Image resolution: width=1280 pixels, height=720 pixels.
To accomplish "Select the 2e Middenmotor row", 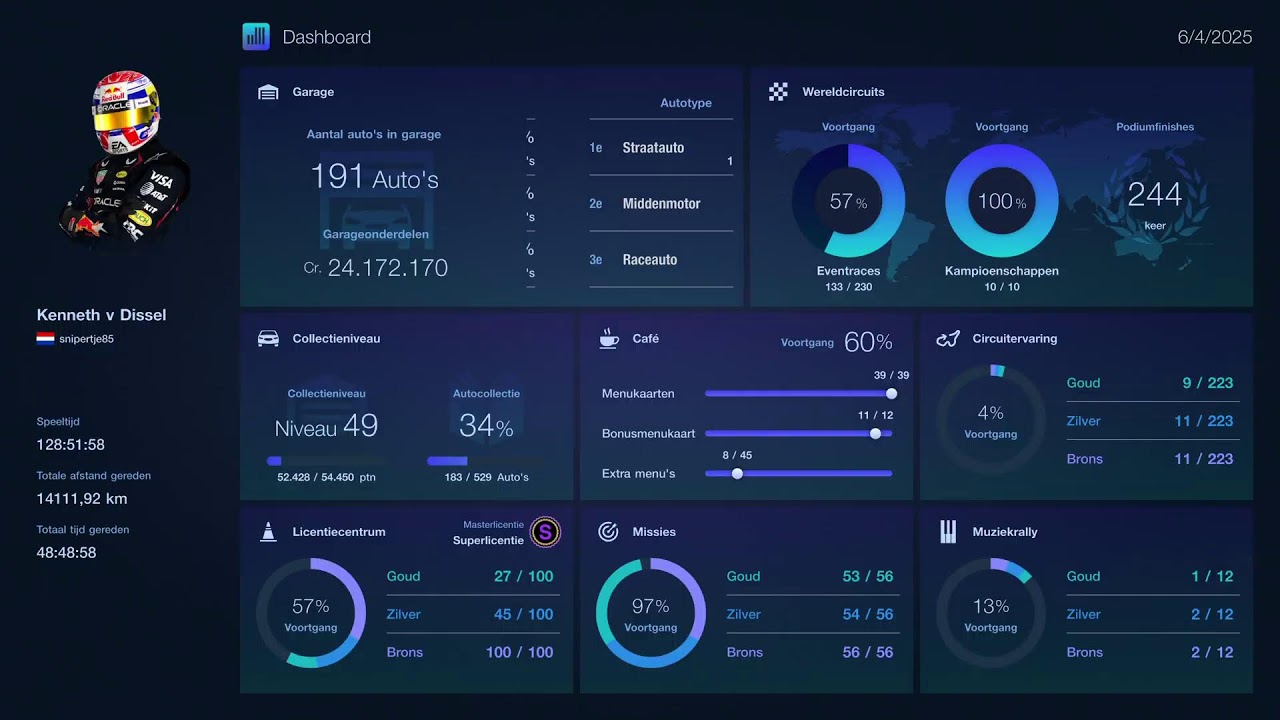I will point(661,204).
